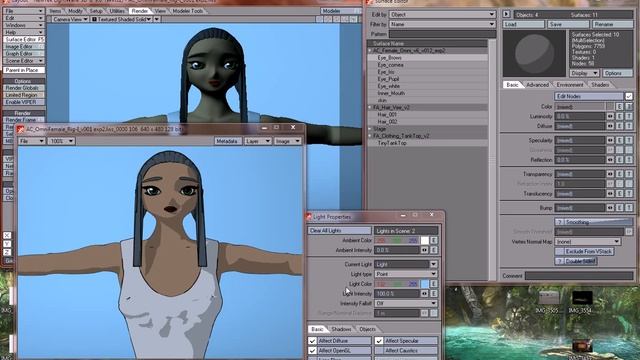The width and height of the screenshot is (640, 360).
Task: Click the envelope E button for Color
Action: click(x=620, y=107)
